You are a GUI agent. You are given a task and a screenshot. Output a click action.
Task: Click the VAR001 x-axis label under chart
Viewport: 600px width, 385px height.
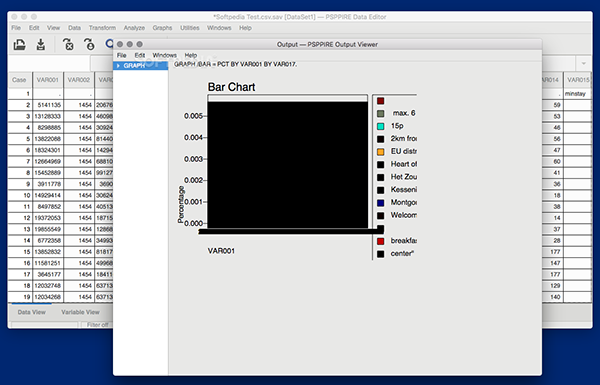(x=221, y=251)
